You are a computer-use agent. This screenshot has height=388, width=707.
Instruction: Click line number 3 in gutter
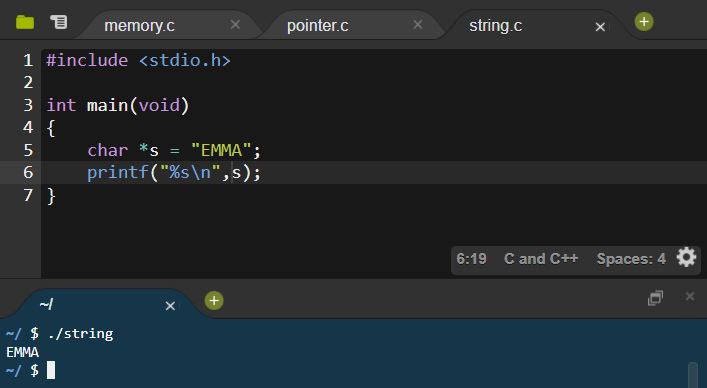pyautogui.click(x=28, y=105)
